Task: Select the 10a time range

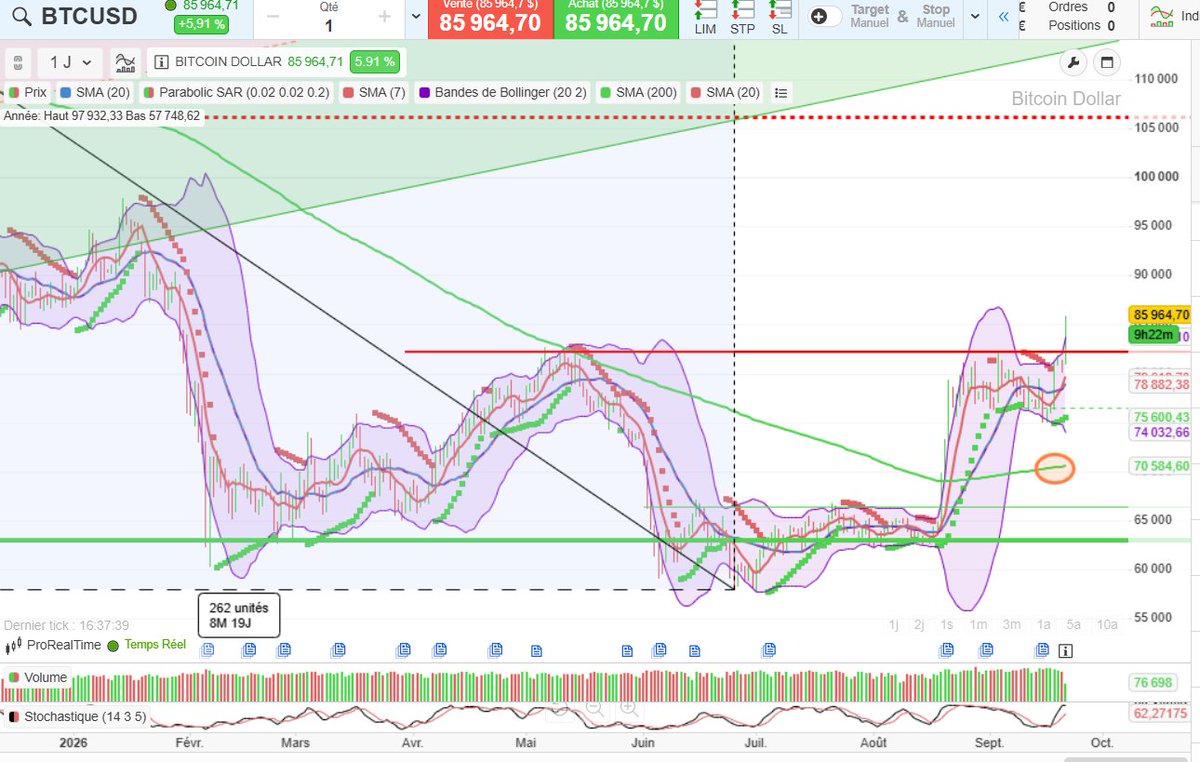Action: coord(1107,625)
